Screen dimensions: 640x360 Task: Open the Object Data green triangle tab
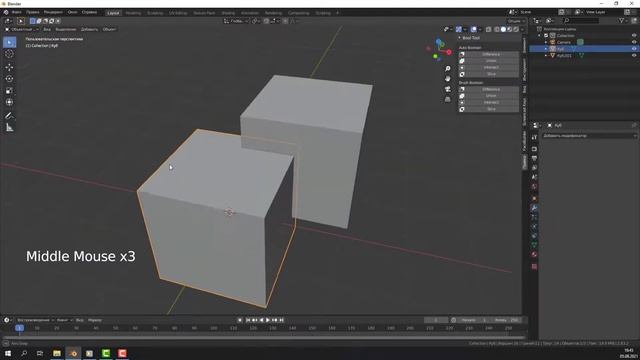(x=534, y=245)
